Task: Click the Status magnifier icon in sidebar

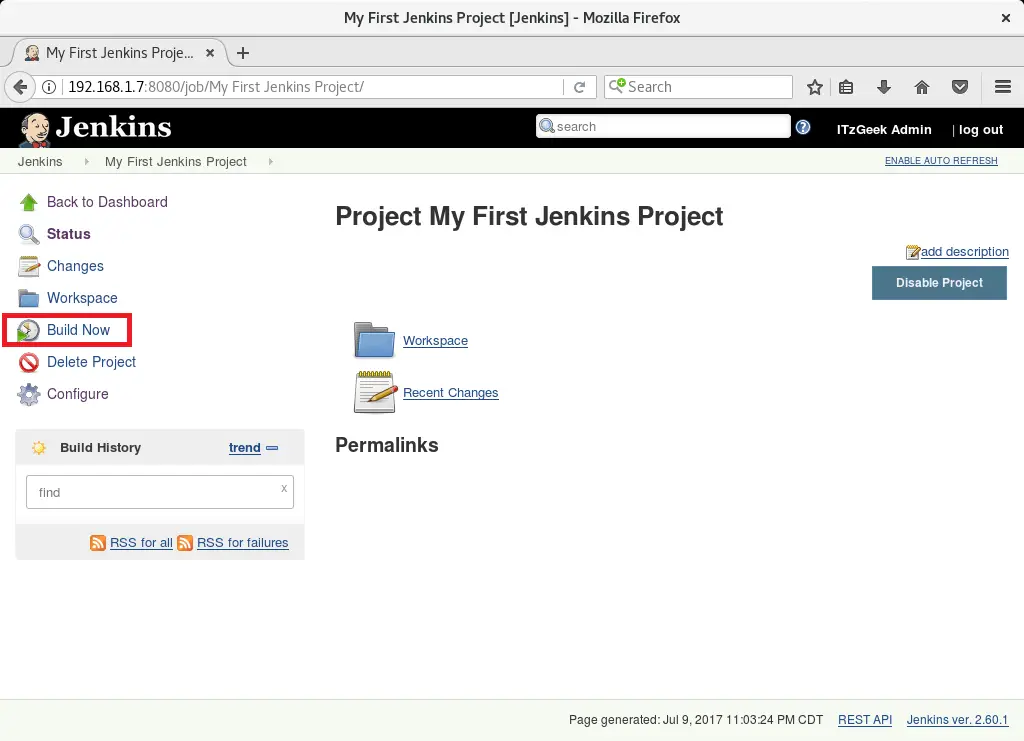Action: pyautogui.click(x=28, y=234)
